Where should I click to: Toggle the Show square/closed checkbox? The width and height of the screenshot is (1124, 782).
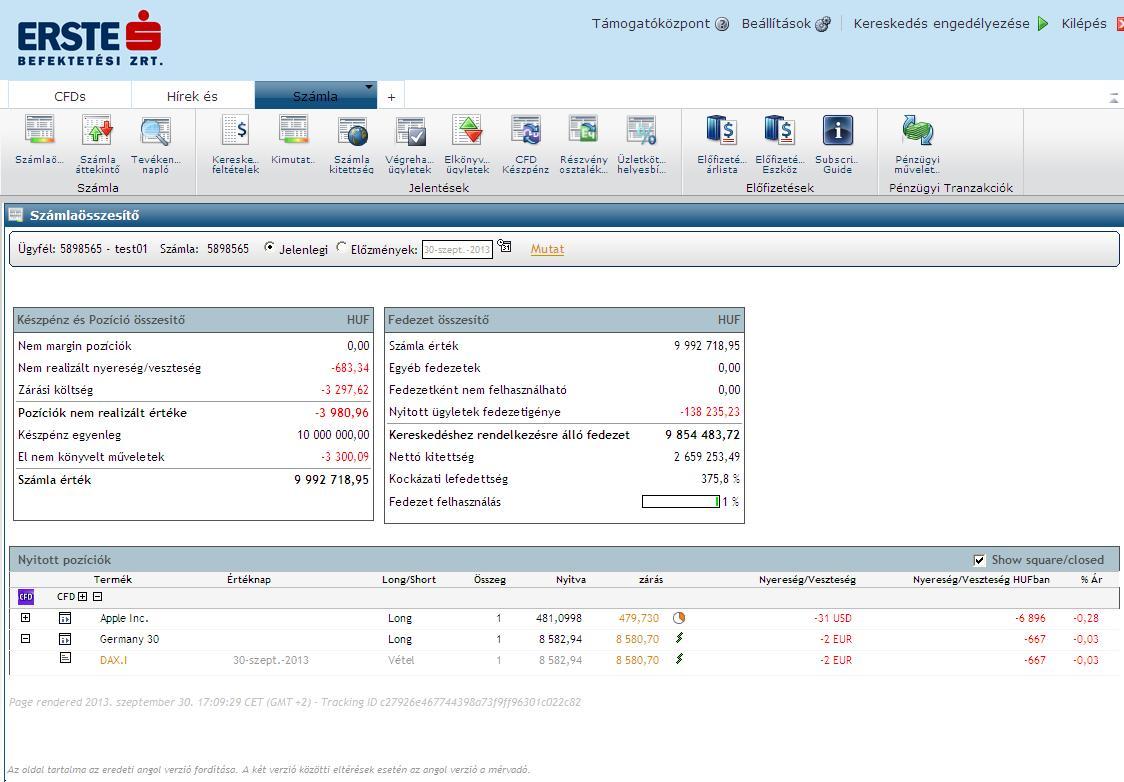[x=979, y=561]
